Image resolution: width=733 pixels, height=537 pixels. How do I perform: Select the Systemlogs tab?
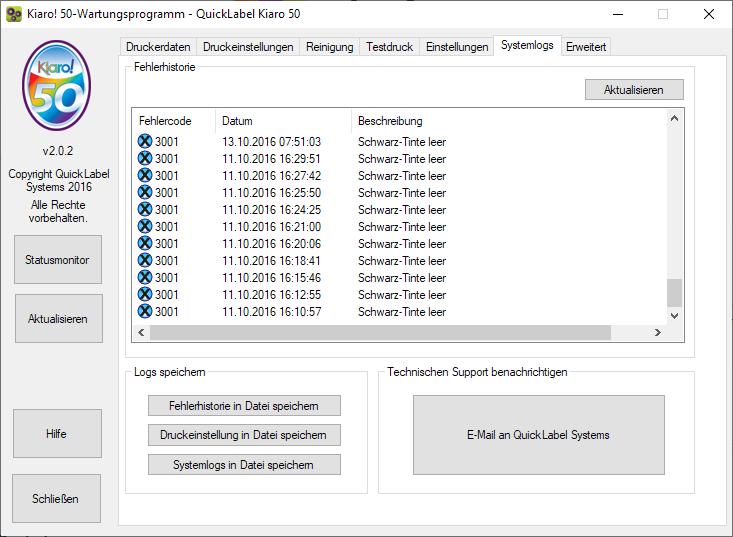[x=527, y=45]
